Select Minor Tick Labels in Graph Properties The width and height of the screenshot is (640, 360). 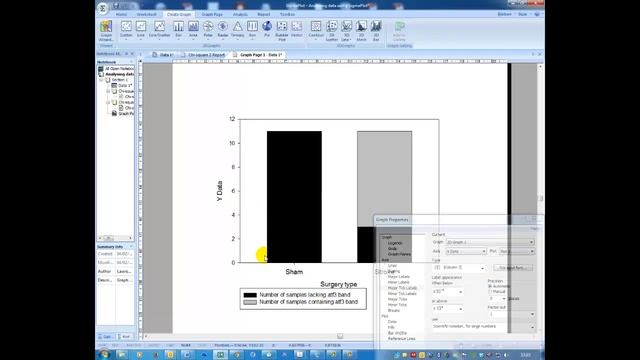(x=402, y=293)
